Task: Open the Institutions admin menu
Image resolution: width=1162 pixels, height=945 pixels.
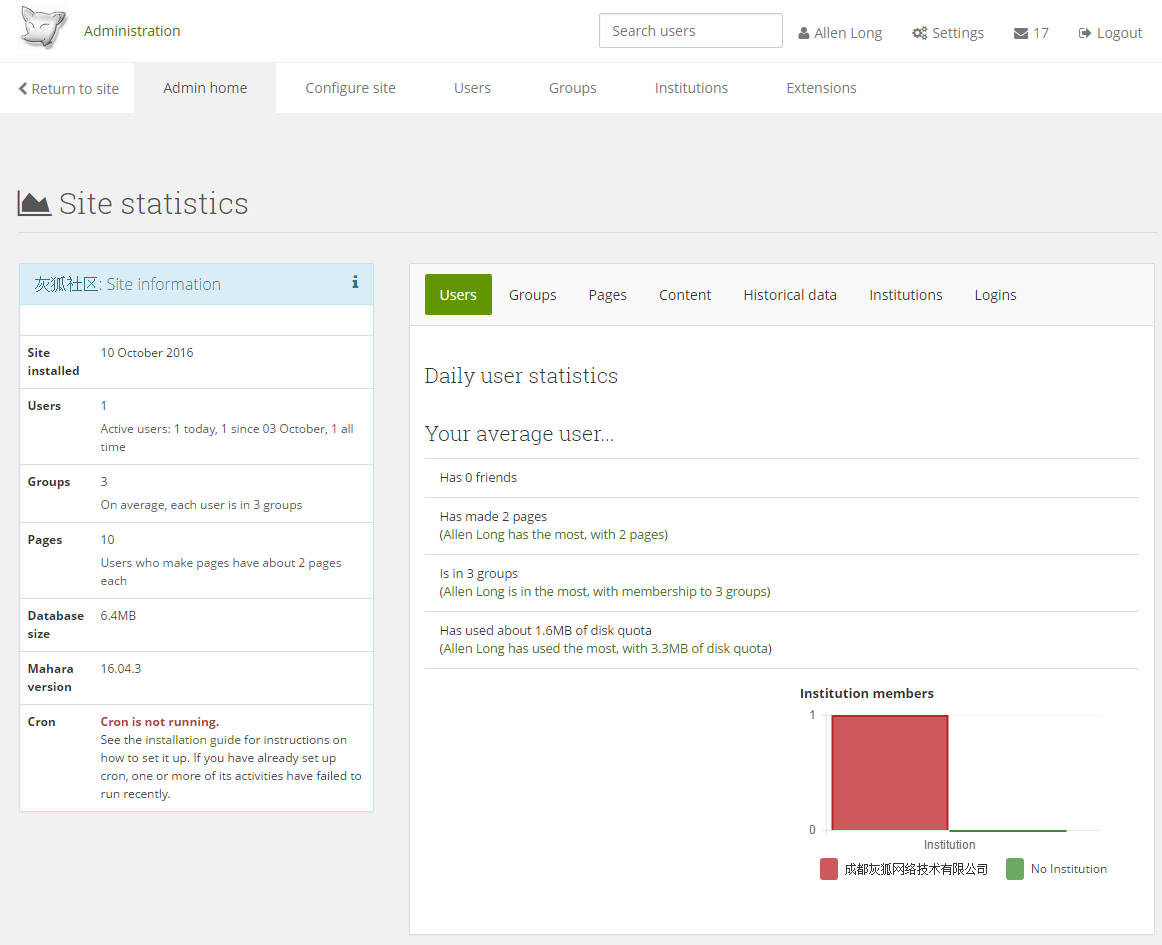Action: click(691, 88)
